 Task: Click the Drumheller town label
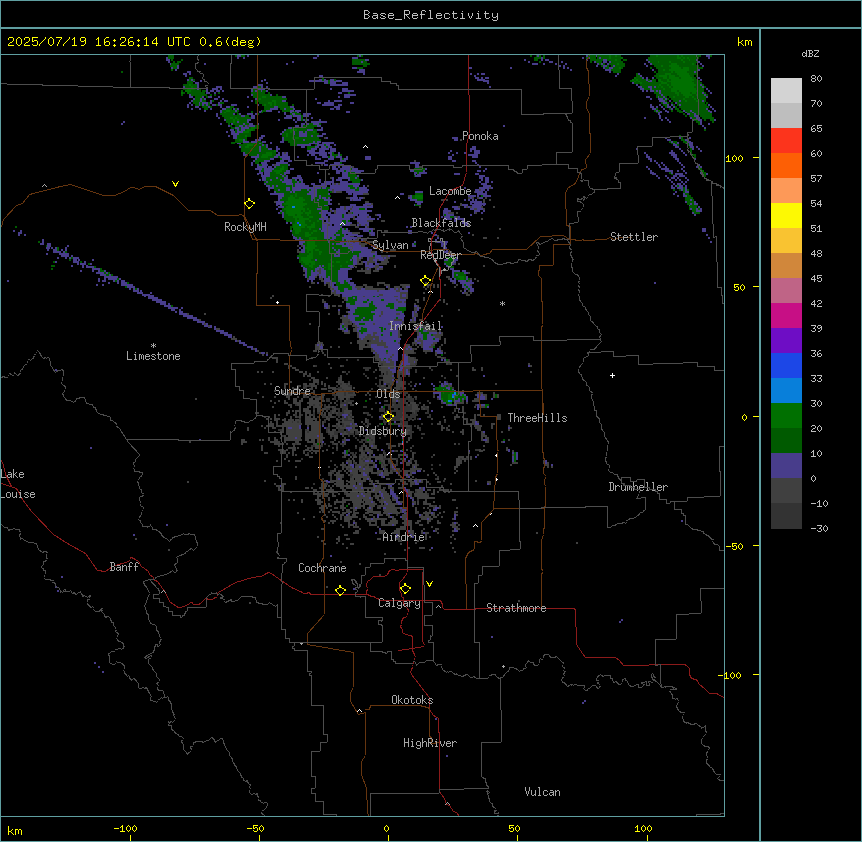pos(638,487)
